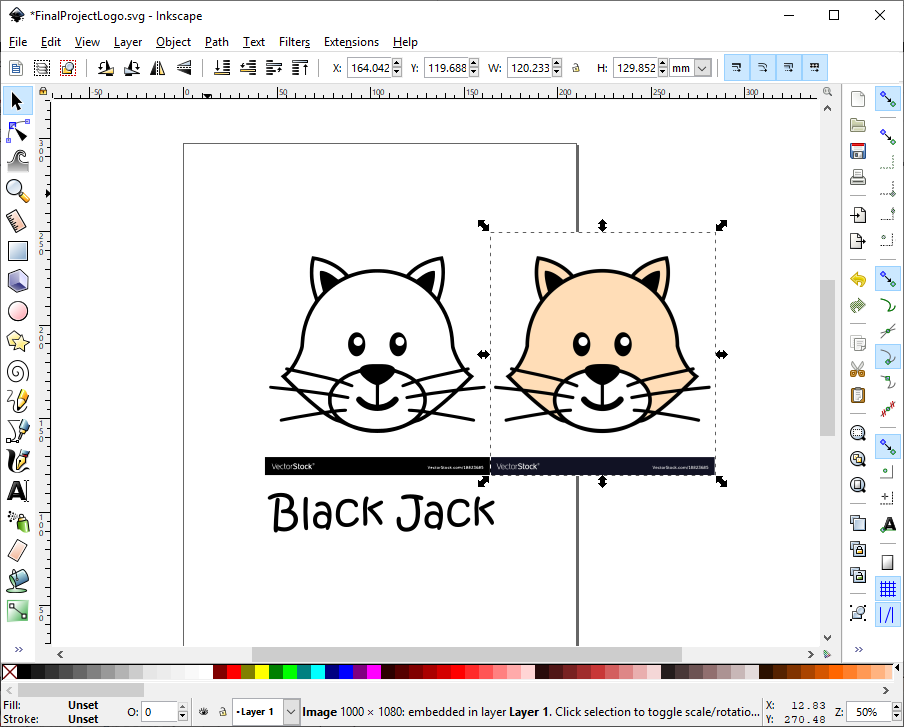The height and width of the screenshot is (727, 904).
Task: Increase zoom percentage stepper
Action: tap(897, 707)
